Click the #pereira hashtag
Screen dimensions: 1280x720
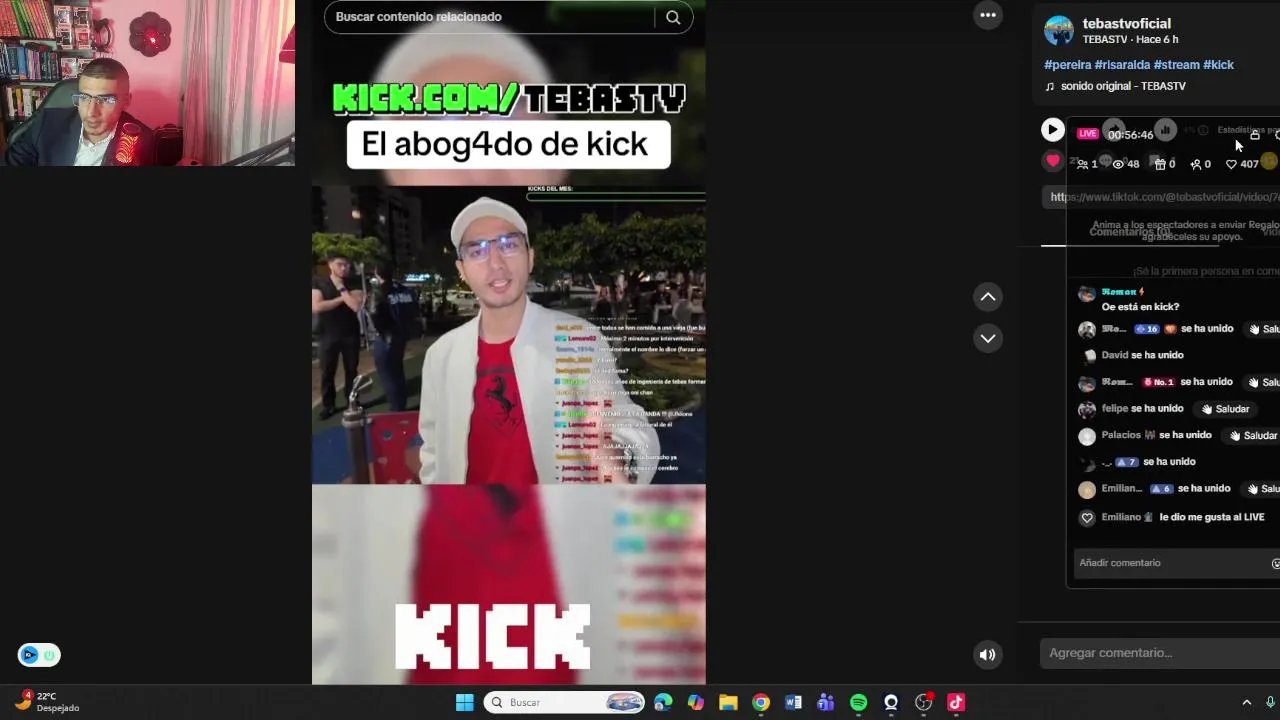coord(1067,64)
